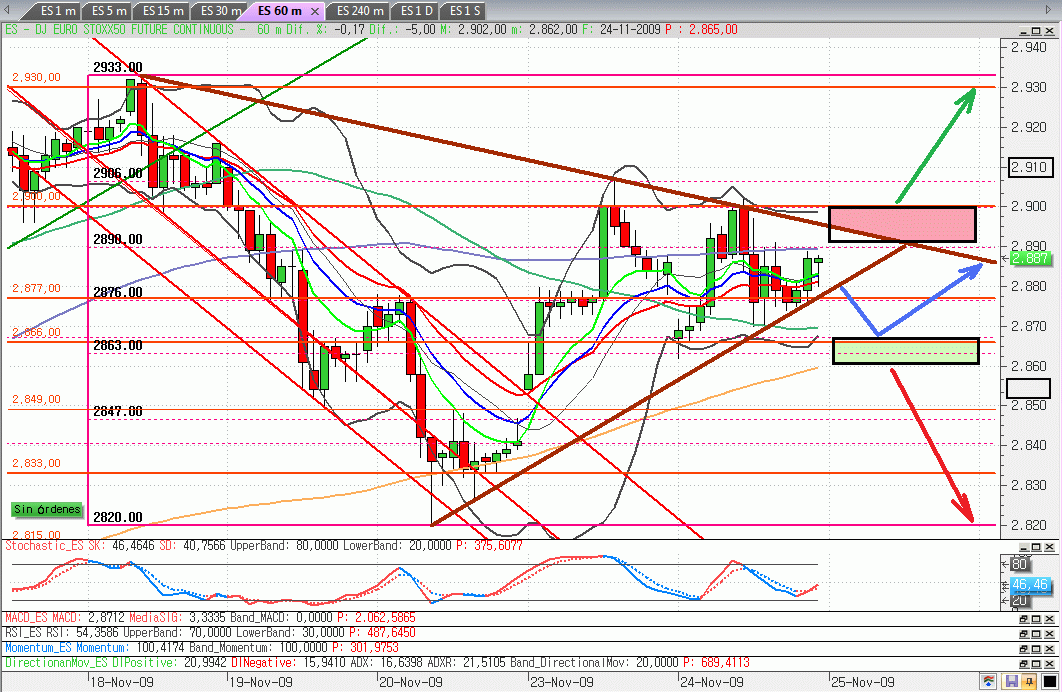The width and height of the screenshot is (1062, 692).
Task: Toggle the orange pin button
Action: click(1028, 682)
